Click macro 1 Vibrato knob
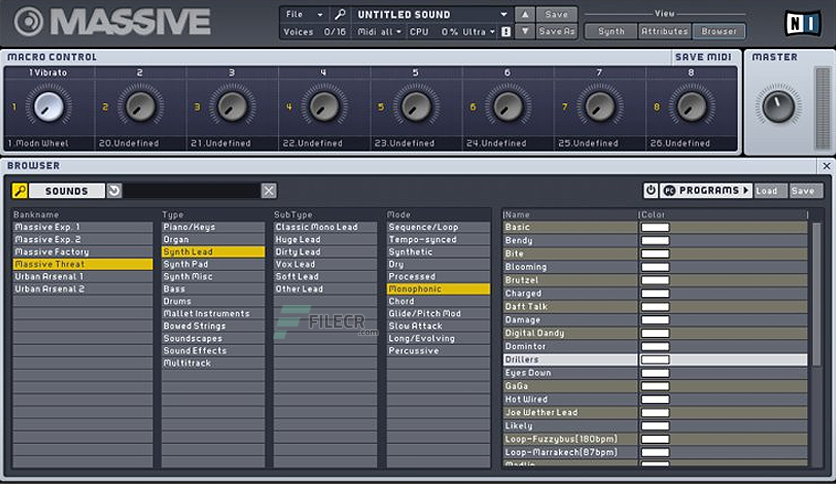Screen dimensions: 836x484 49,107
